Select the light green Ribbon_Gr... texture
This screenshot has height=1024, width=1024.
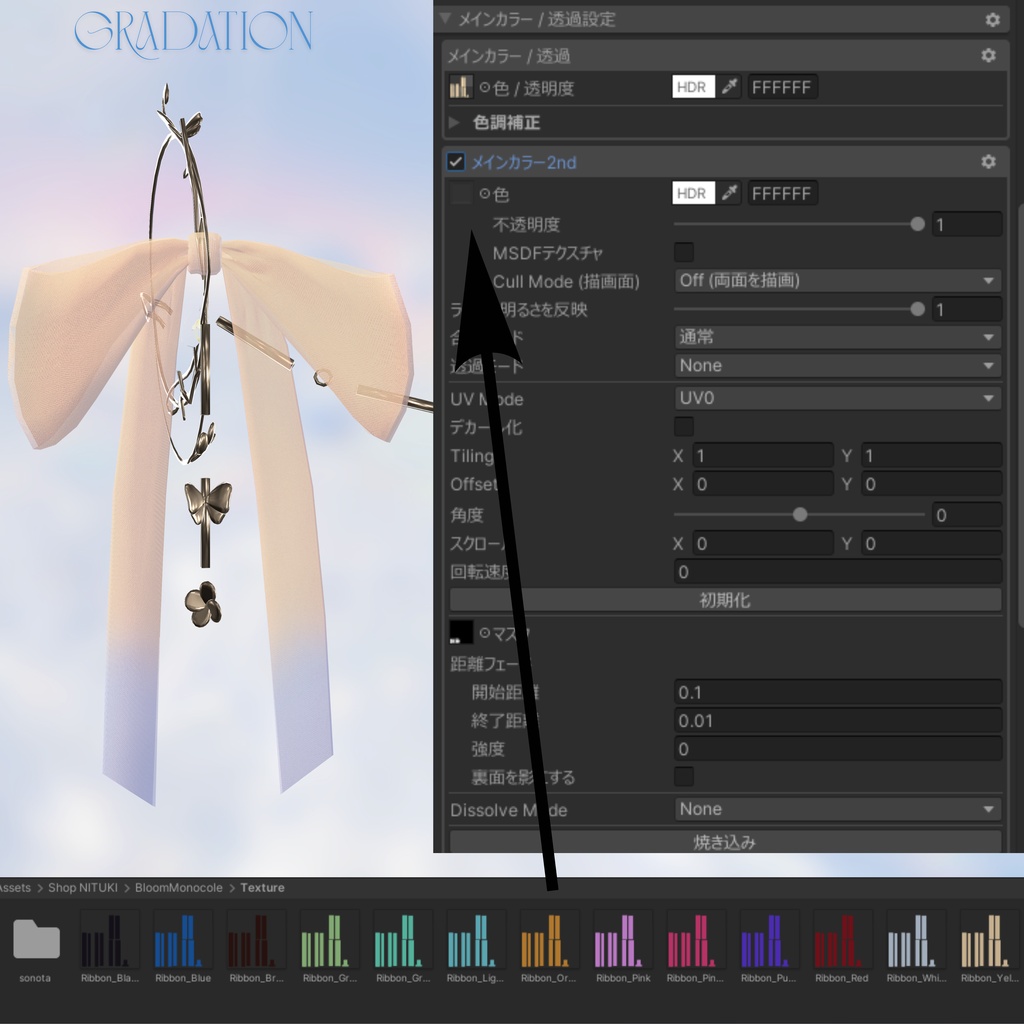tap(330, 947)
